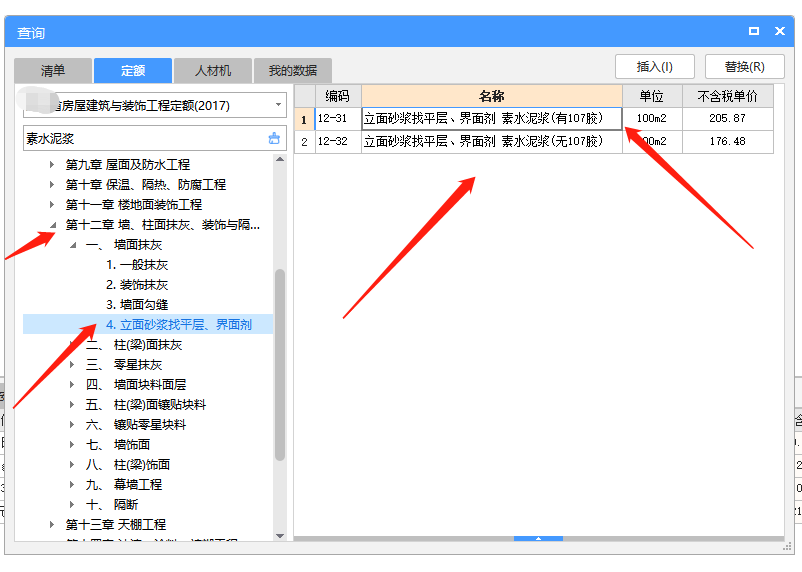Expand 八、柱(梁)饰面 node
Viewport: 802px width, 572px height.
[72, 465]
